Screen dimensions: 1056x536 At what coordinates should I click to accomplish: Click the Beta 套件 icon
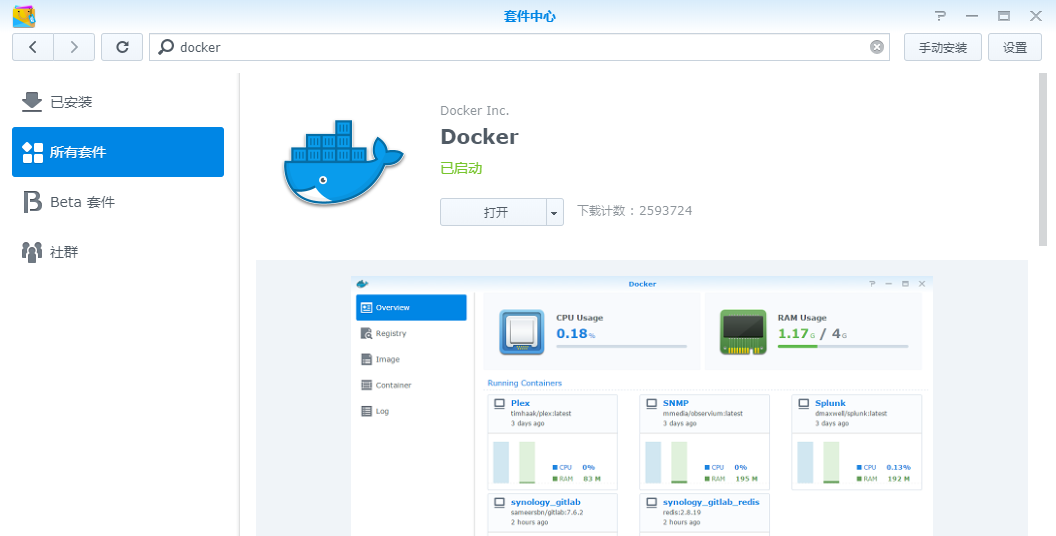pos(32,202)
